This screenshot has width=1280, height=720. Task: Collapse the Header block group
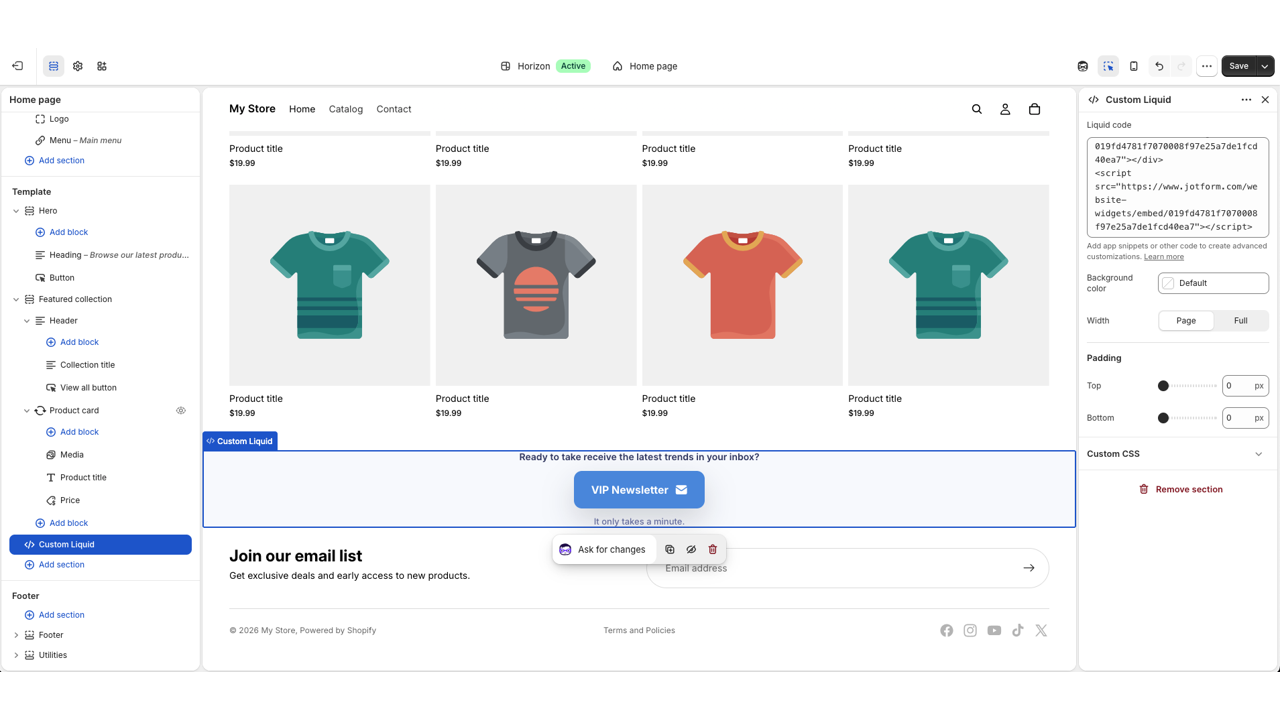coord(27,321)
